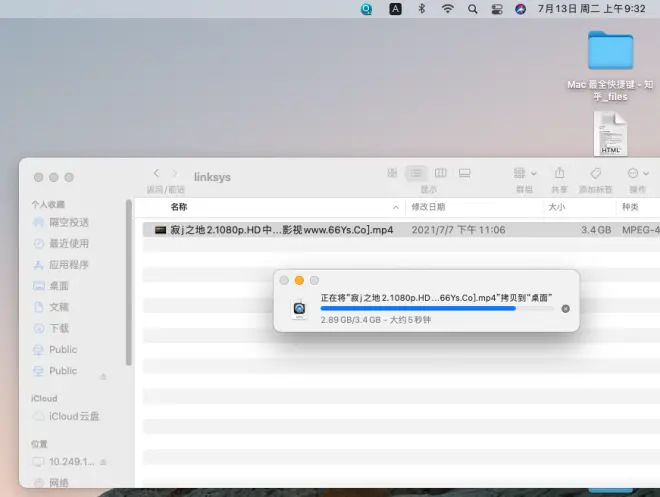The image size is (660, 497).
Task: Click the copy progress bar
Action: (x=437, y=308)
